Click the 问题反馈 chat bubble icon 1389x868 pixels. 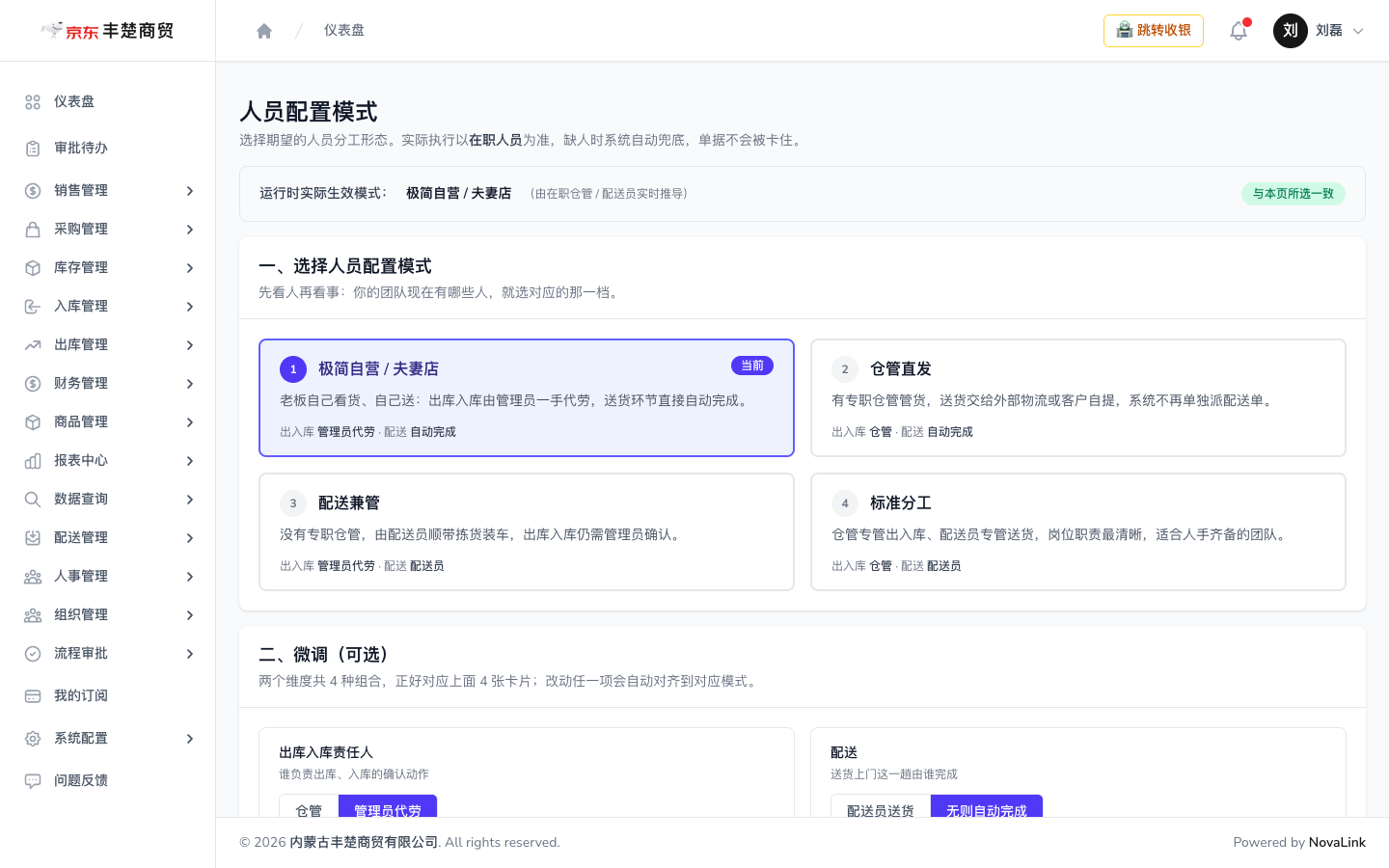pos(33,781)
